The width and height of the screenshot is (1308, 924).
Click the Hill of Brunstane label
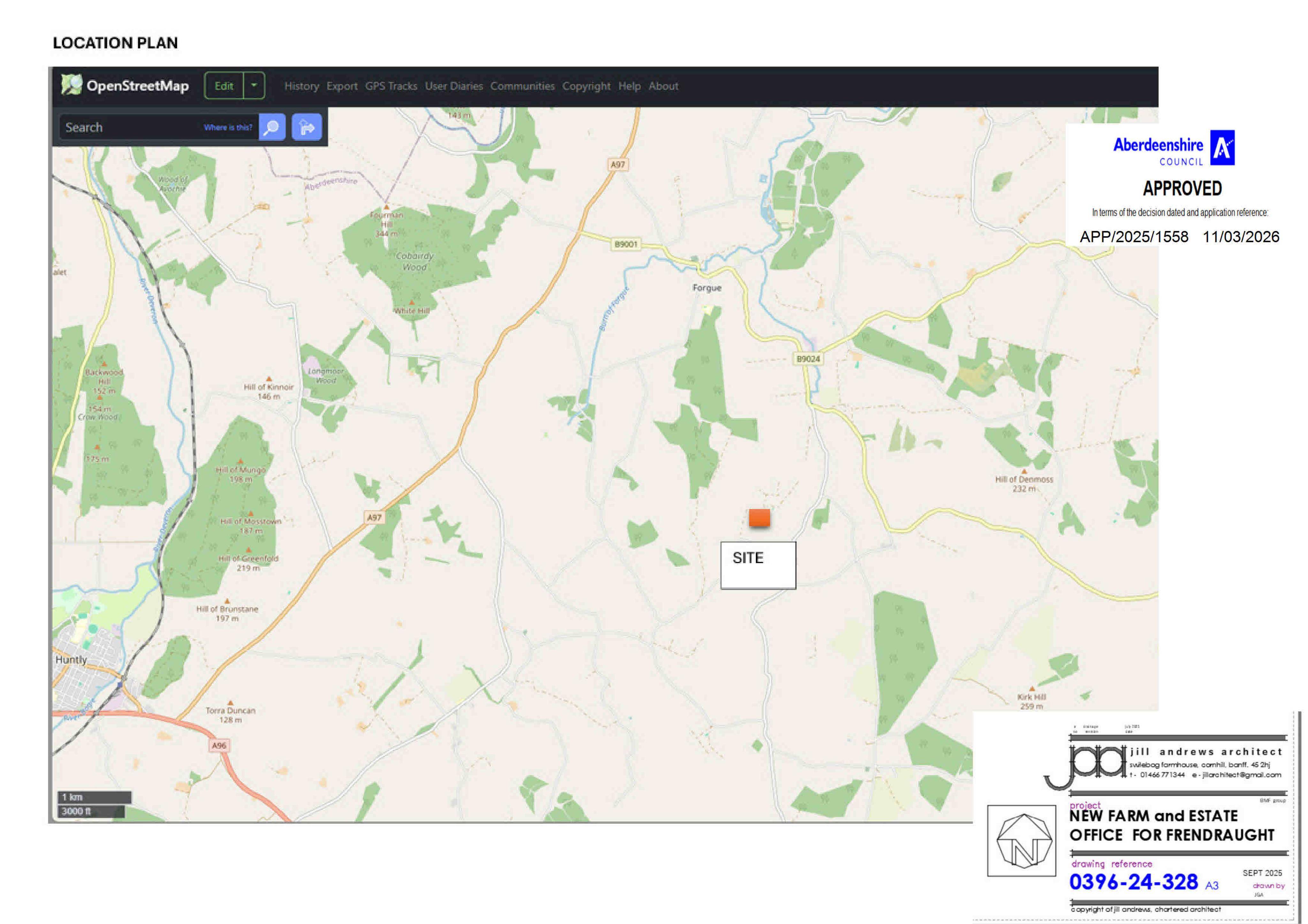(227, 614)
